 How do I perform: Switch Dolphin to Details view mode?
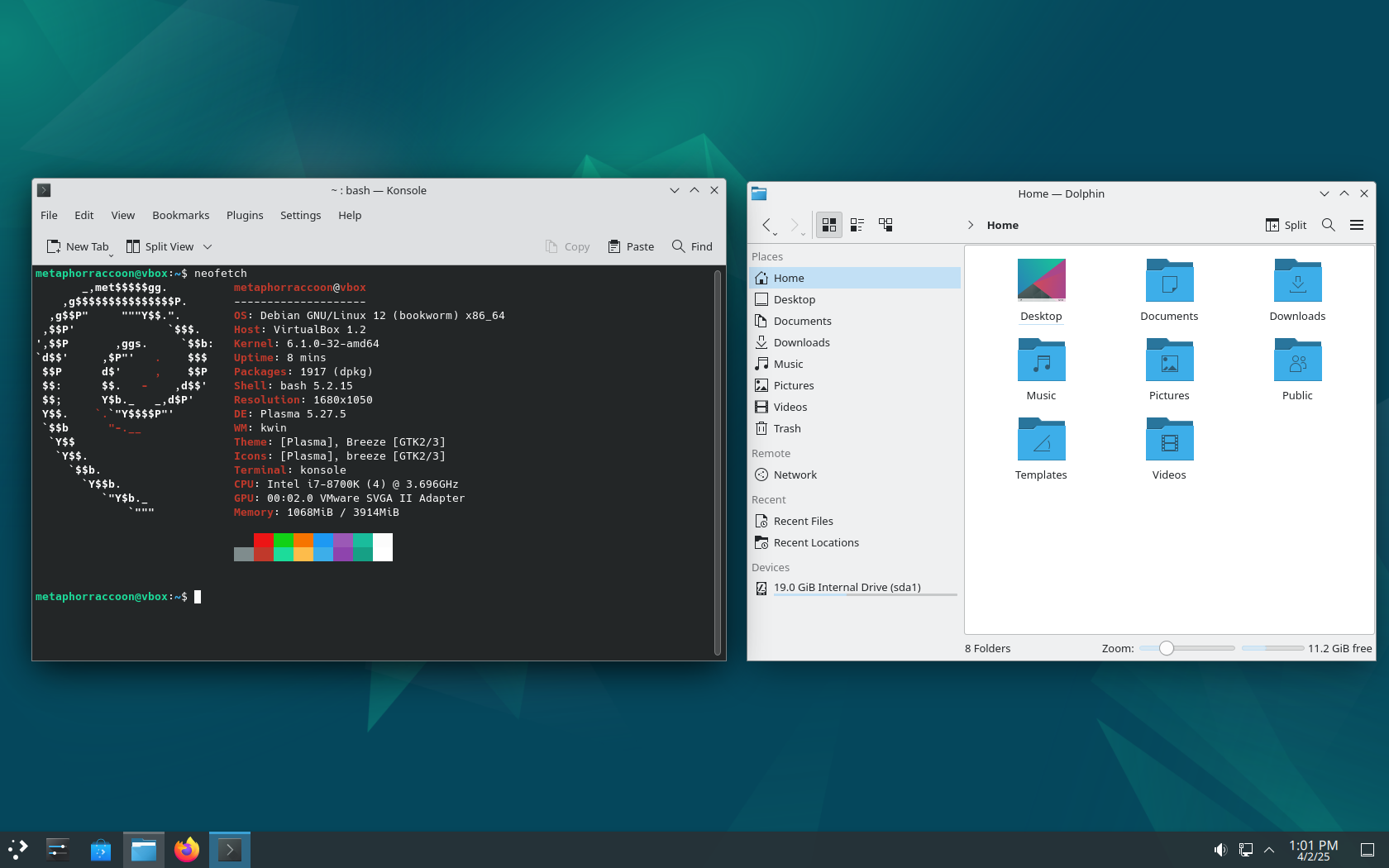(x=885, y=225)
